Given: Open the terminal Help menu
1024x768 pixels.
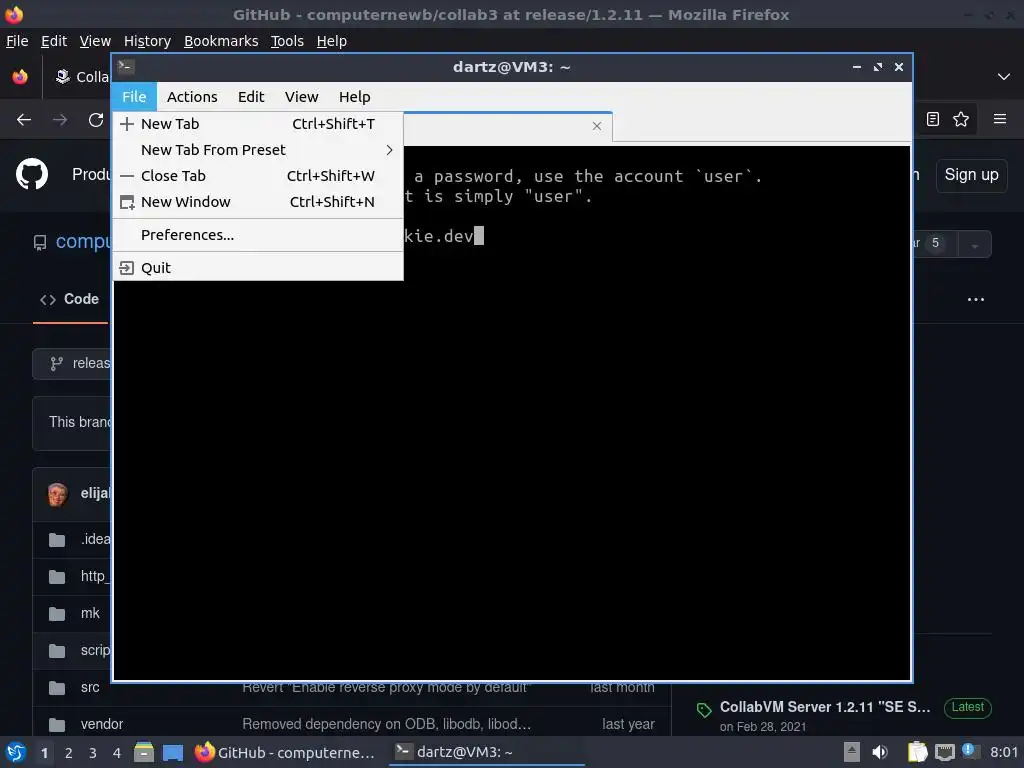Looking at the screenshot, I should [x=355, y=97].
